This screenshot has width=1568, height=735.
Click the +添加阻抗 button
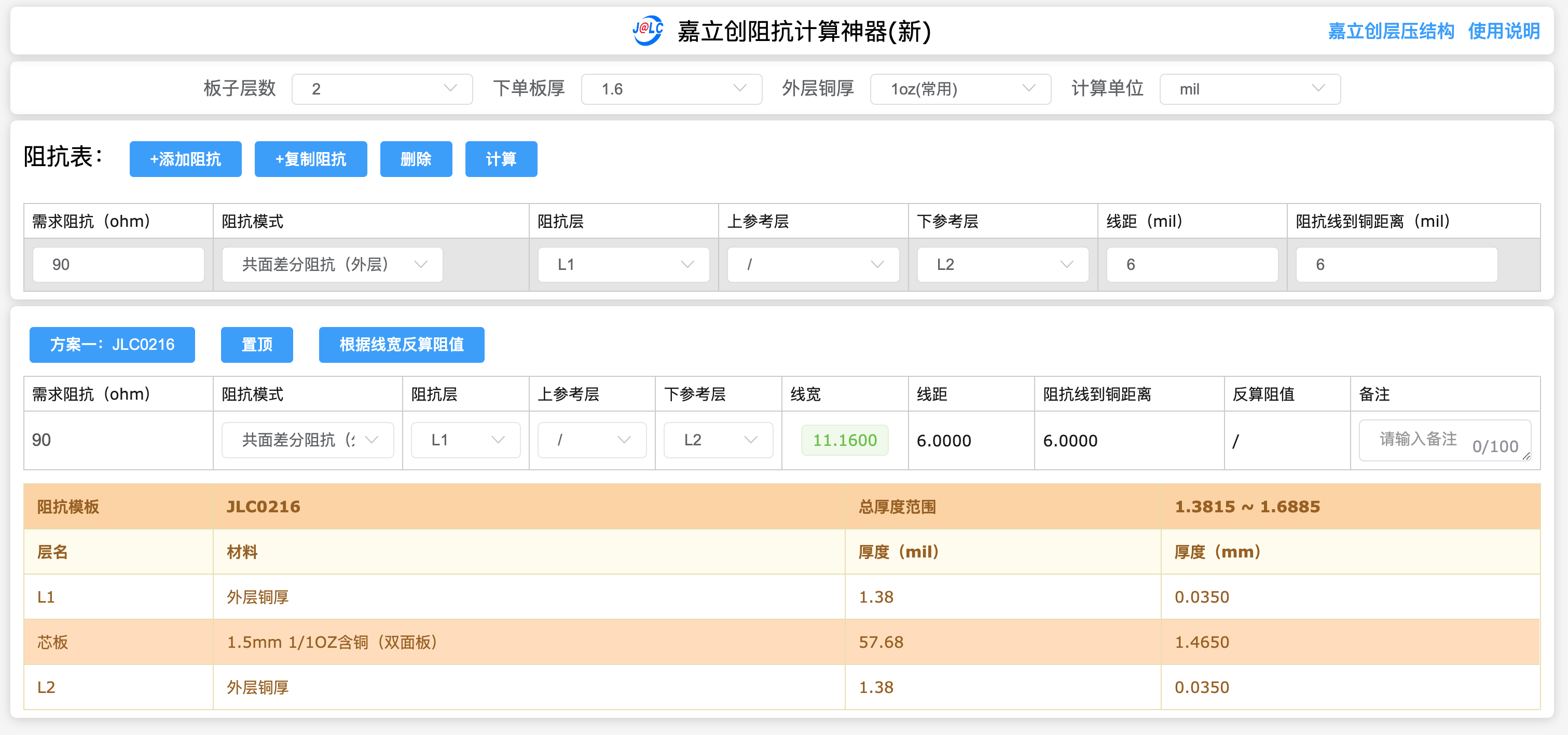coord(186,159)
